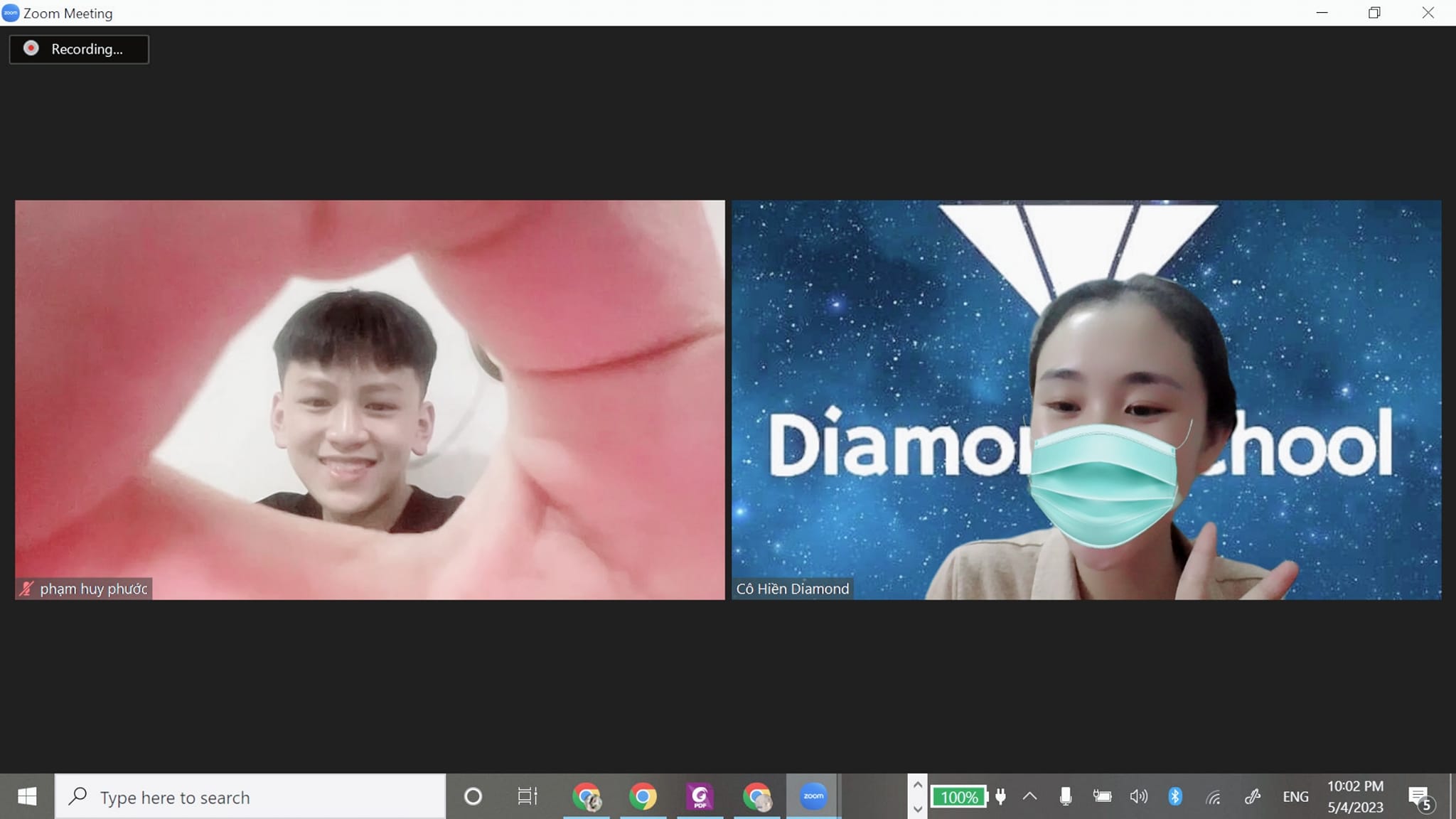Click the taskbar toolbar down arrow
This screenshot has height=819, width=1456.
[x=917, y=809]
